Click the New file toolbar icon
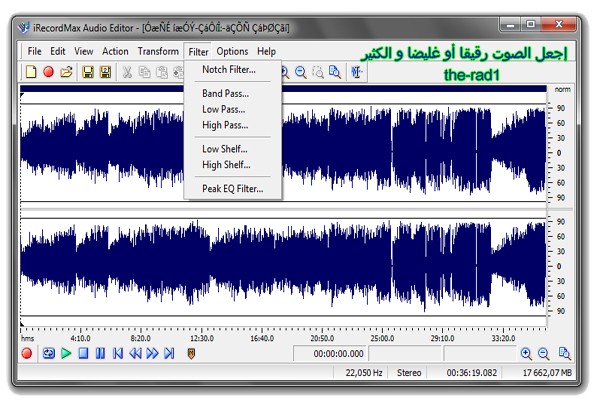Screen dimensions: 600x400 tap(31, 72)
